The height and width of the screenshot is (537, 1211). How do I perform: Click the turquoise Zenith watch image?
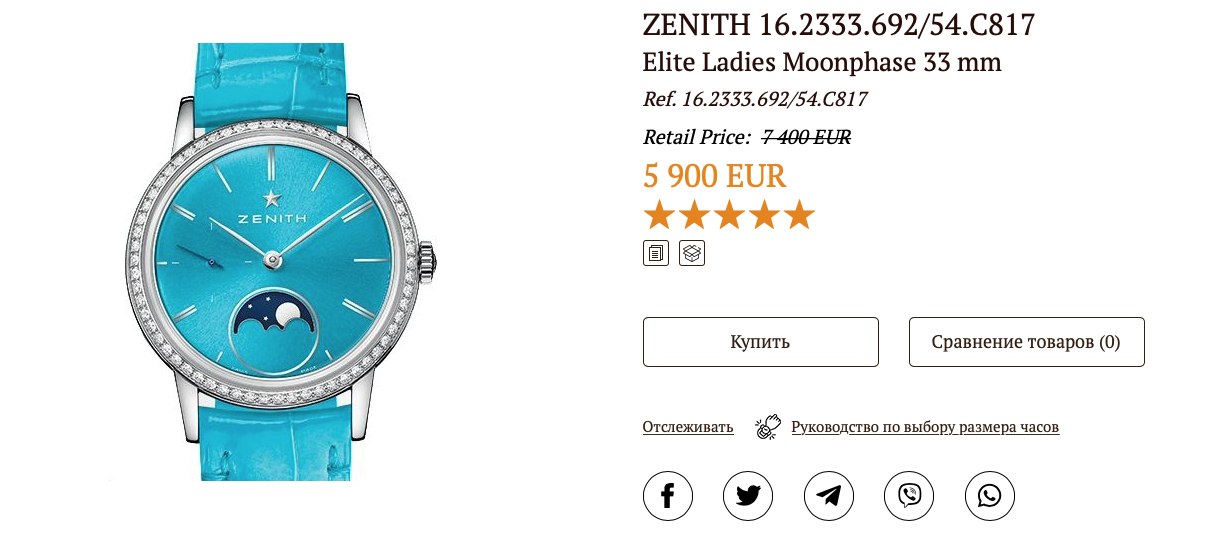(283, 262)
